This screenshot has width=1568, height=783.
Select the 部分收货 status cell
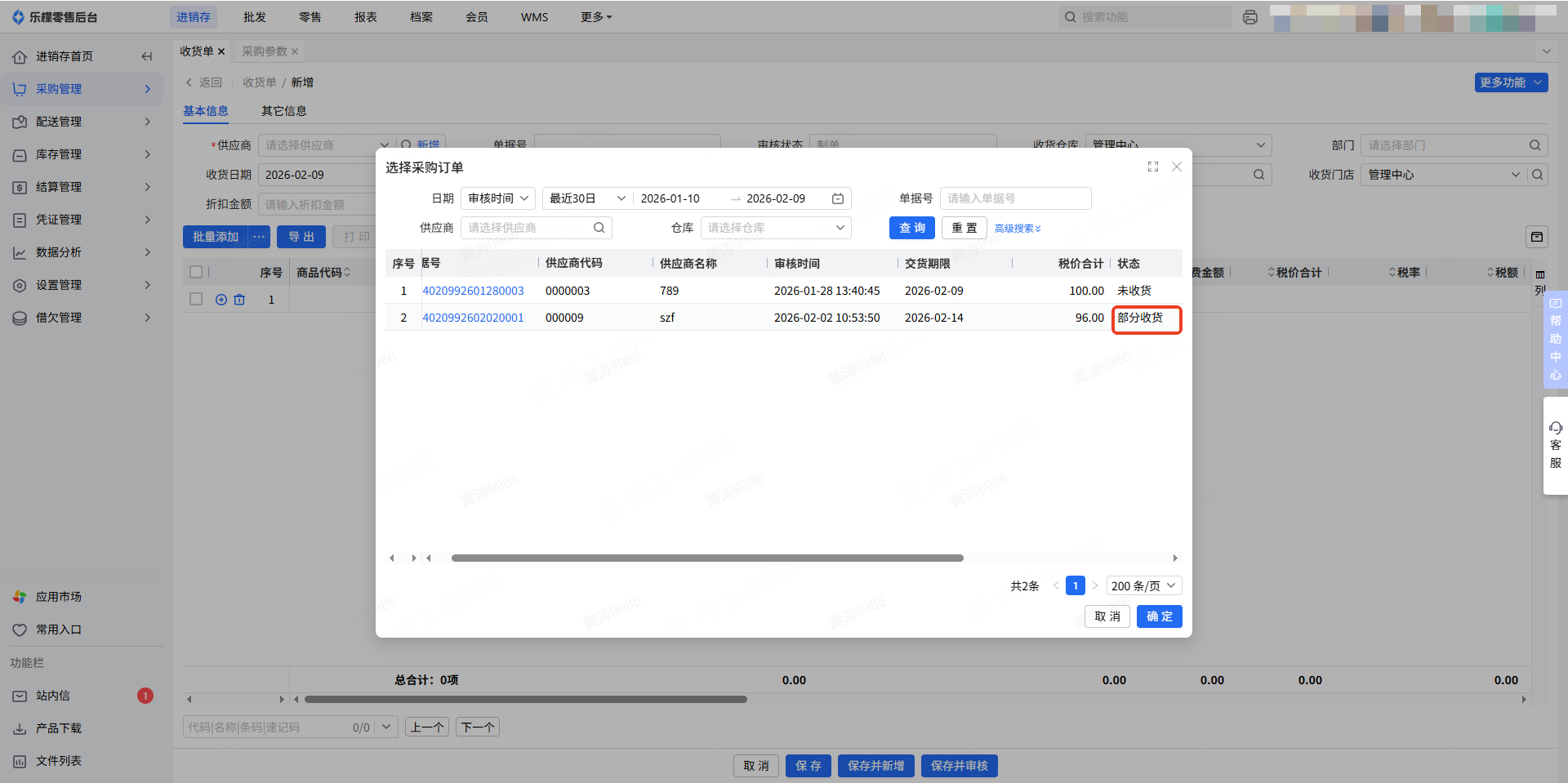click(1147, 318)
